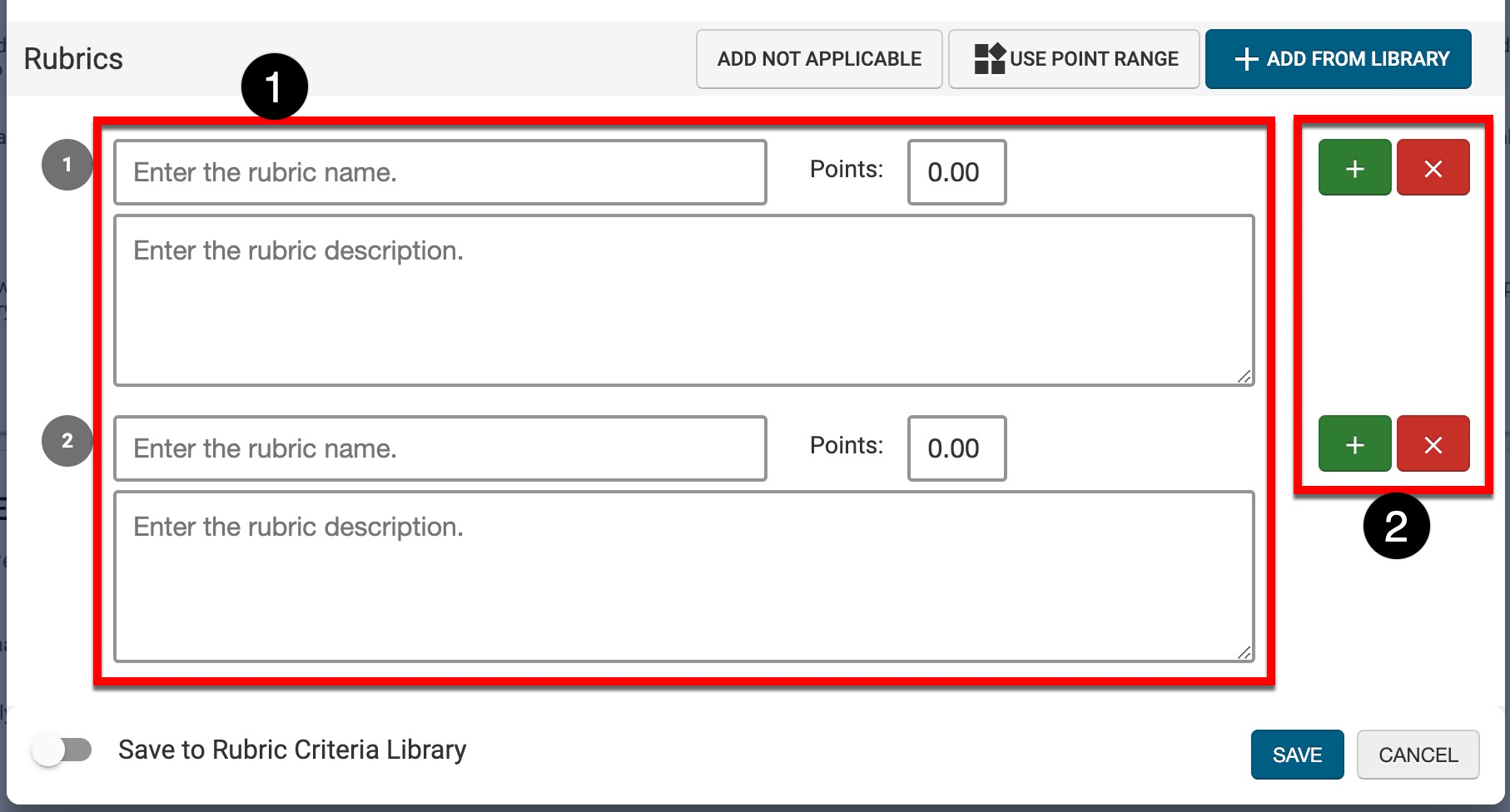Click the green plus button for rubric 1
1510x812 pixels.
1354,168
